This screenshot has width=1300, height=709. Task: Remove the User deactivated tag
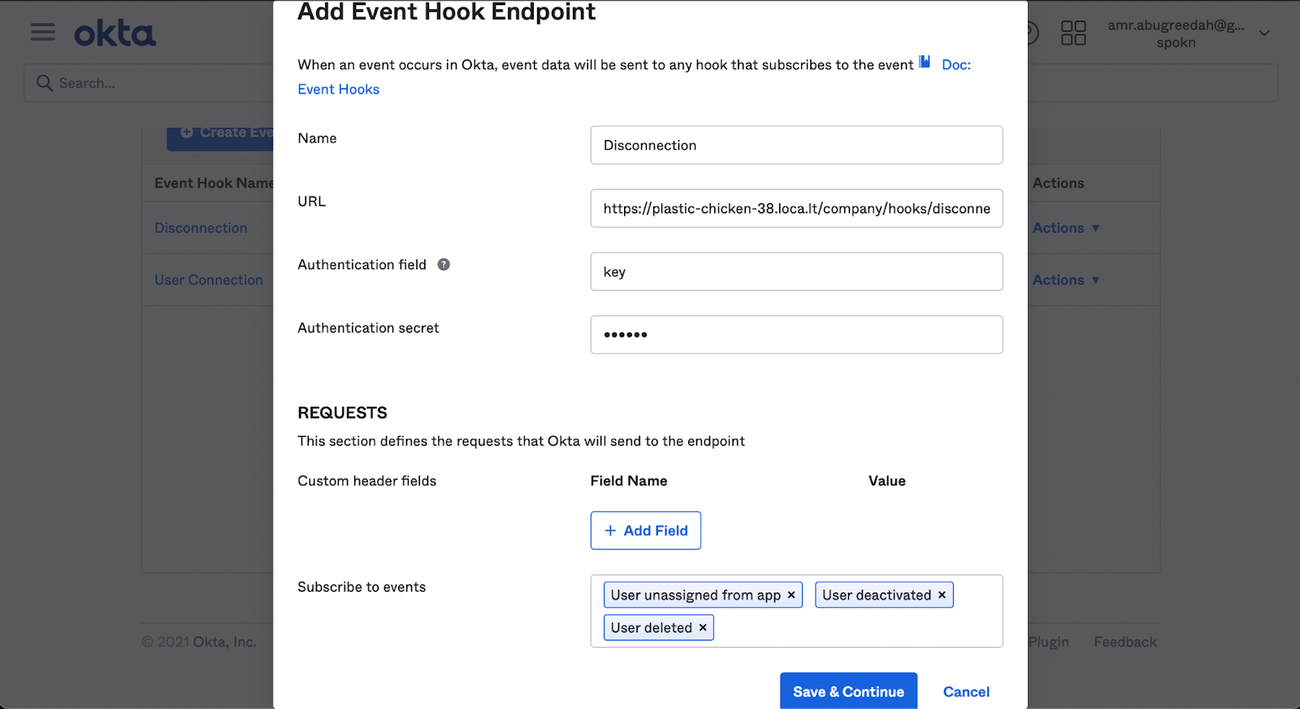941,595
